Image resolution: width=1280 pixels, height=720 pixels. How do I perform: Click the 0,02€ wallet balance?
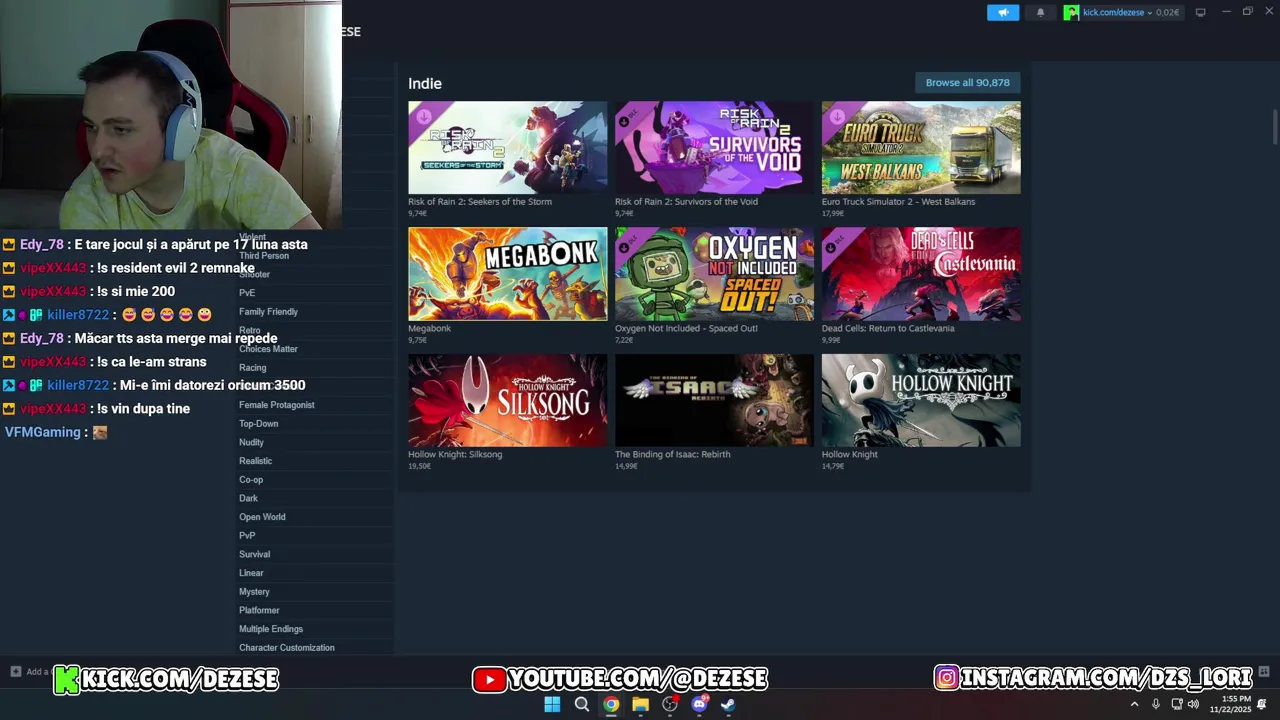1167,12
